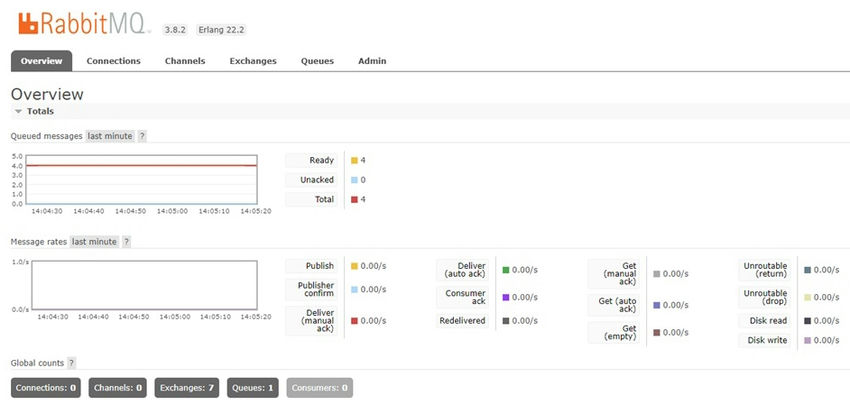This screenshot has width=850, height=405.
Task: Select the Queues tab
Action: point(317,61)
